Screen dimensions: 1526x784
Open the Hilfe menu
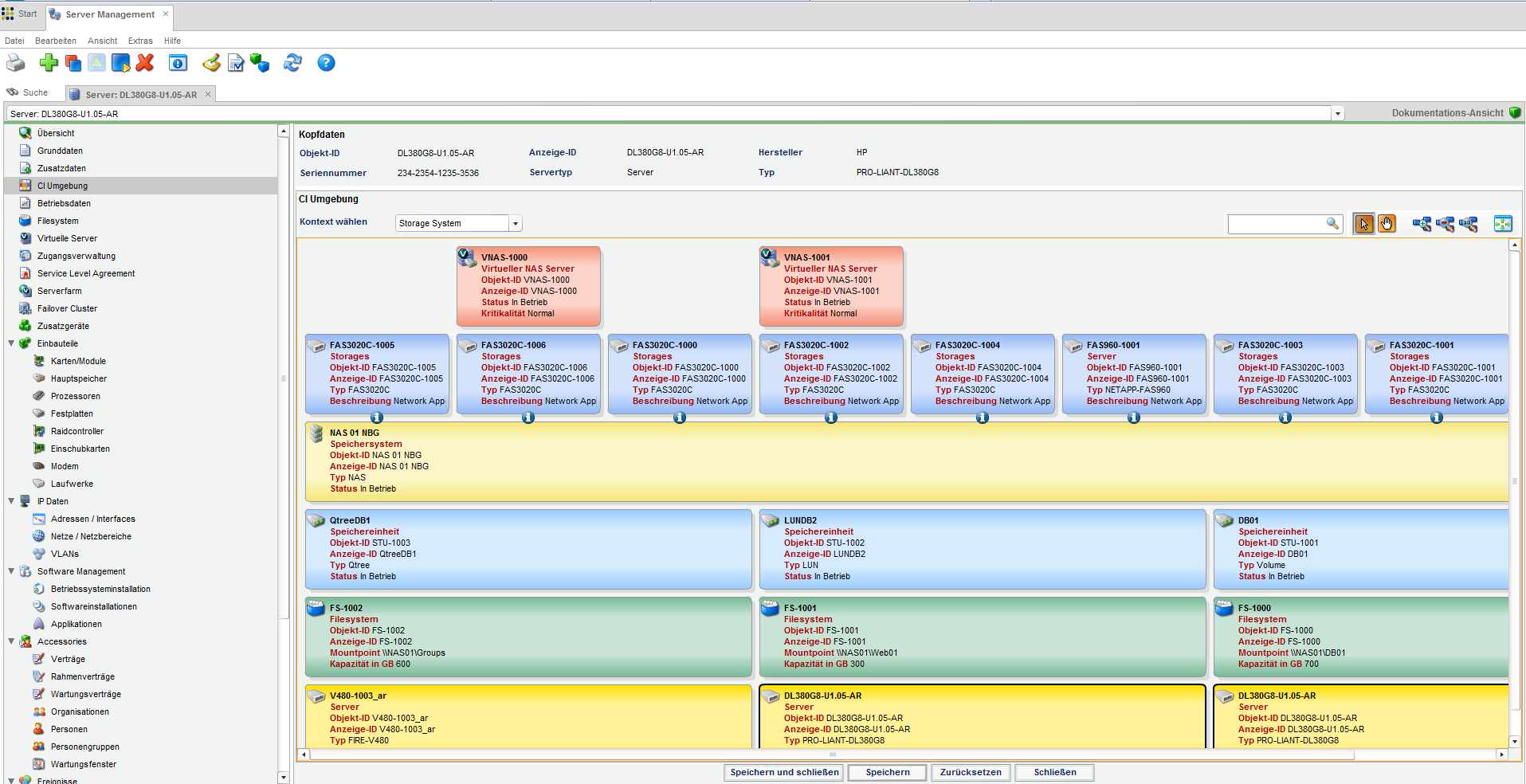tap(172, 41)
